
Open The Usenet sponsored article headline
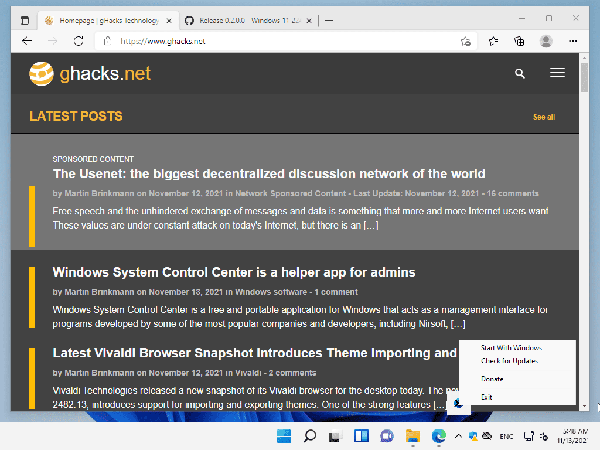coord(269,174)
